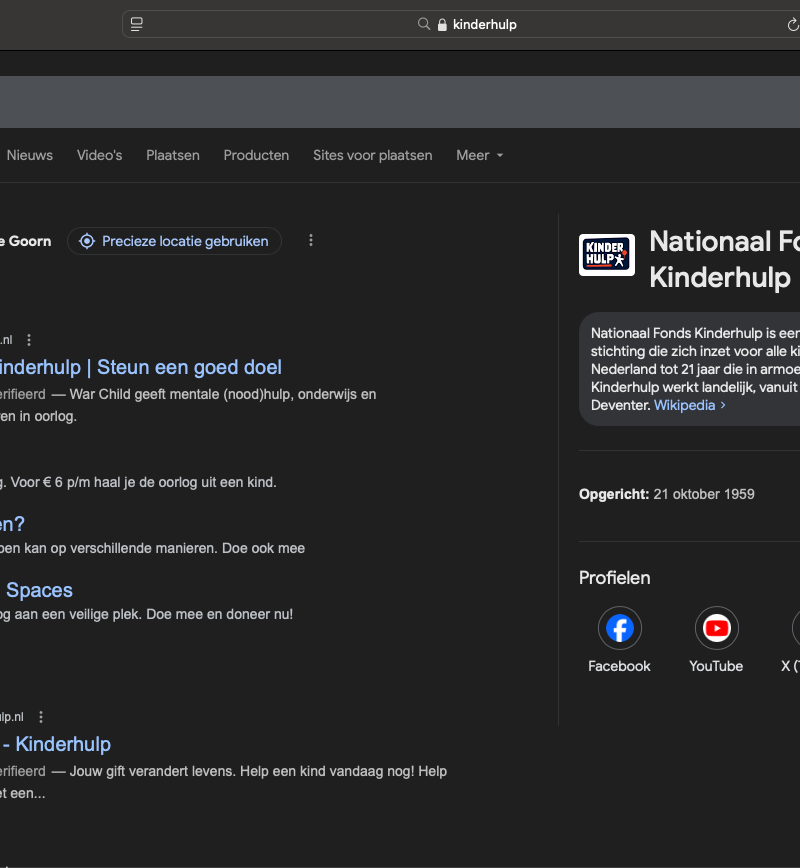Image resolution: width=800 pixels, height=868 pixels.
Task: Click the address bar showing kinderhulp
Action: pos(484,24)
